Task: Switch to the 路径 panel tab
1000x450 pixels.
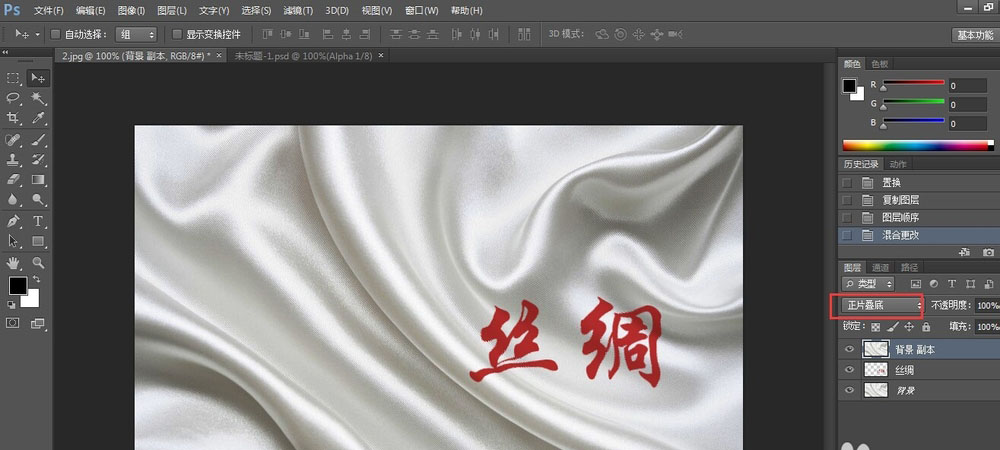Action: coord(909,268)
